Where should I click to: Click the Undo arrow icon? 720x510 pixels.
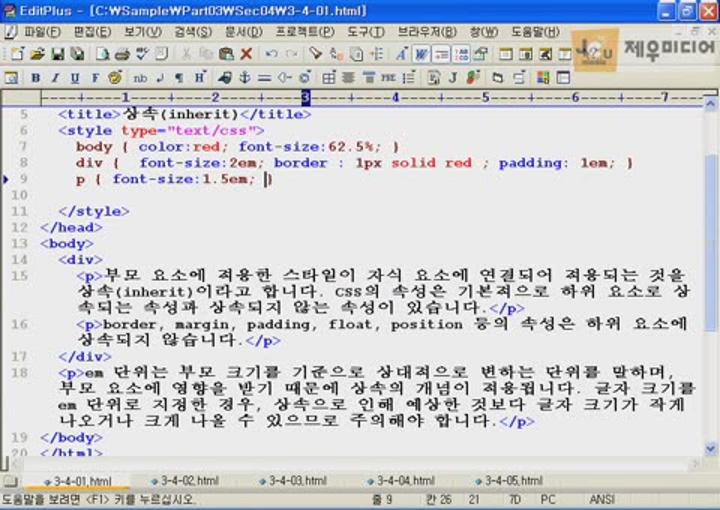[x=271, y=54]
